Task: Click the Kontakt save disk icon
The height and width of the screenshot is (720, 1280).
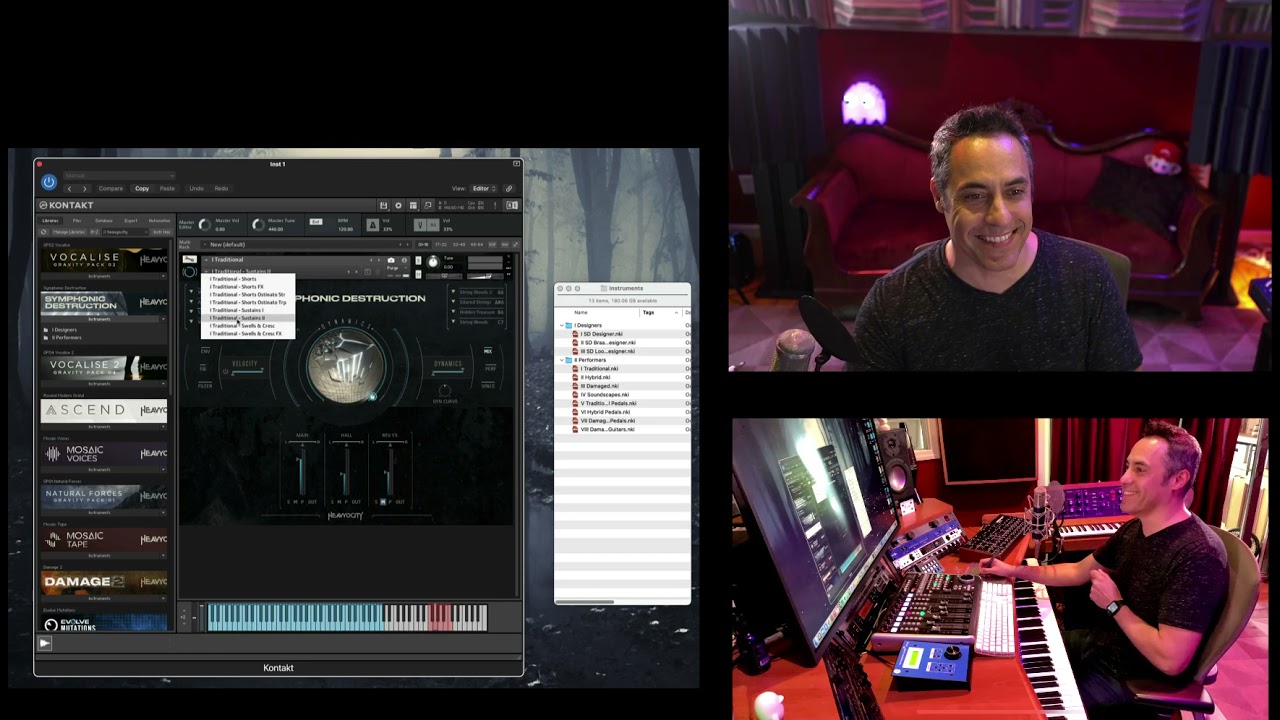Action: coord(383,205)
